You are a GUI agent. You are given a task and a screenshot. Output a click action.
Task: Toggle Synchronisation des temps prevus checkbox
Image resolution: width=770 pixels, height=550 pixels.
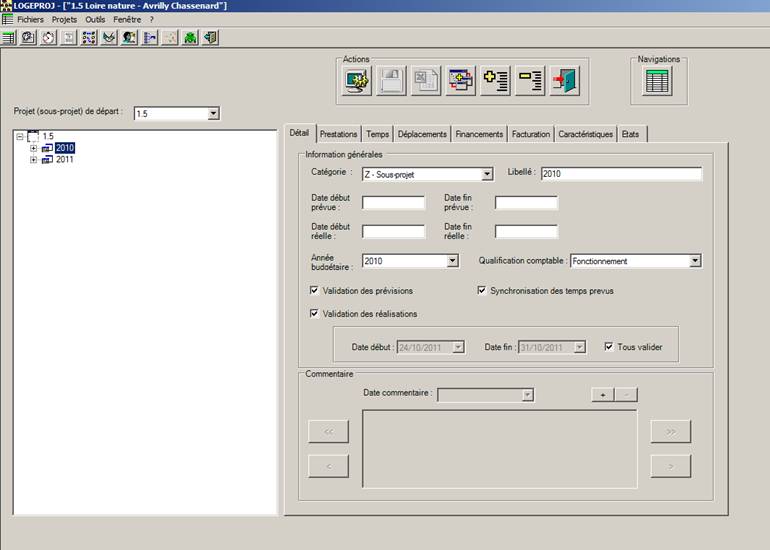click(x=482, y=291)
